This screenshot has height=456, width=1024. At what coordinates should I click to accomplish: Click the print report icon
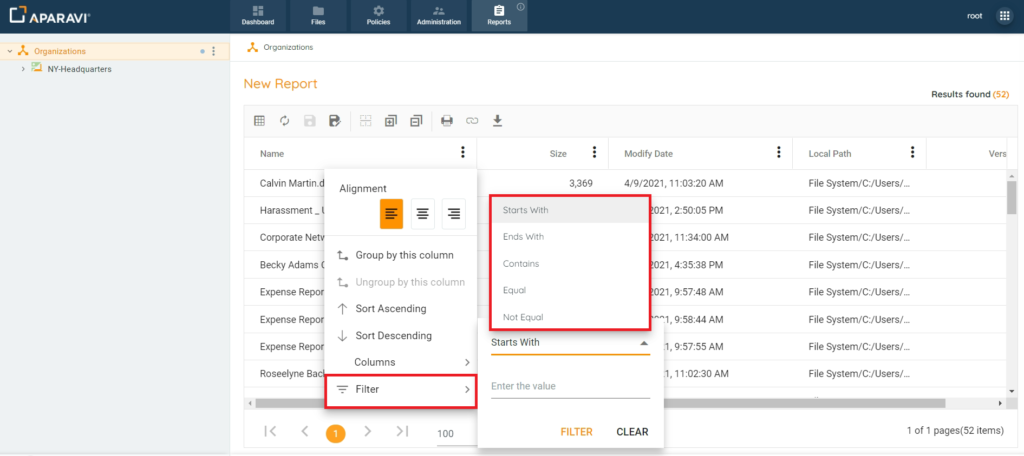click(x=447, y=121)
